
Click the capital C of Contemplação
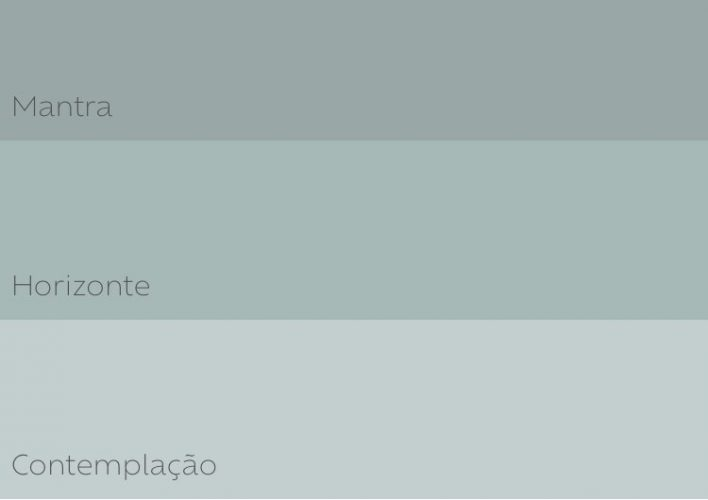click(x=22, y=465)
